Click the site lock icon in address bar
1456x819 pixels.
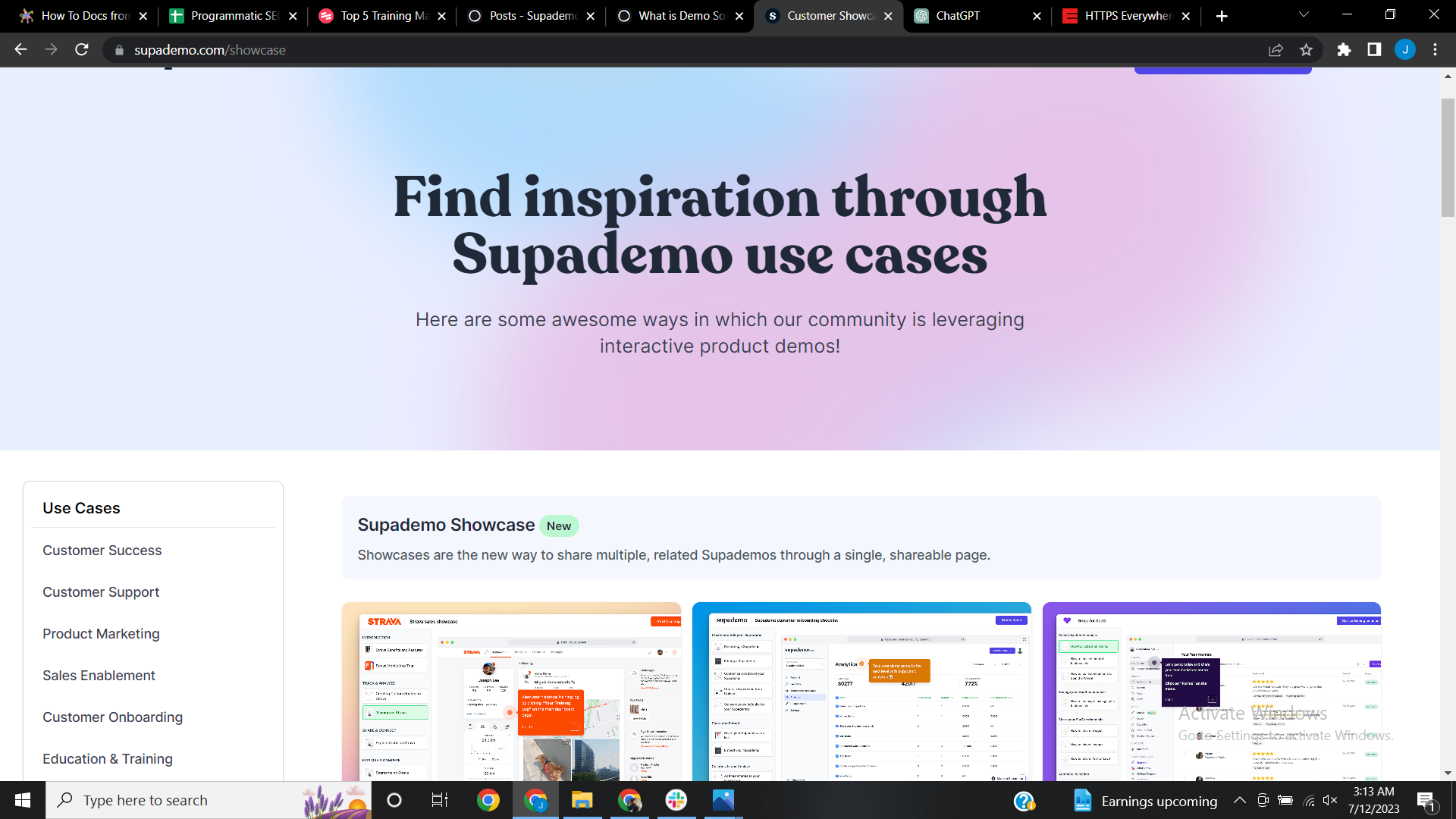coord(119,50)
